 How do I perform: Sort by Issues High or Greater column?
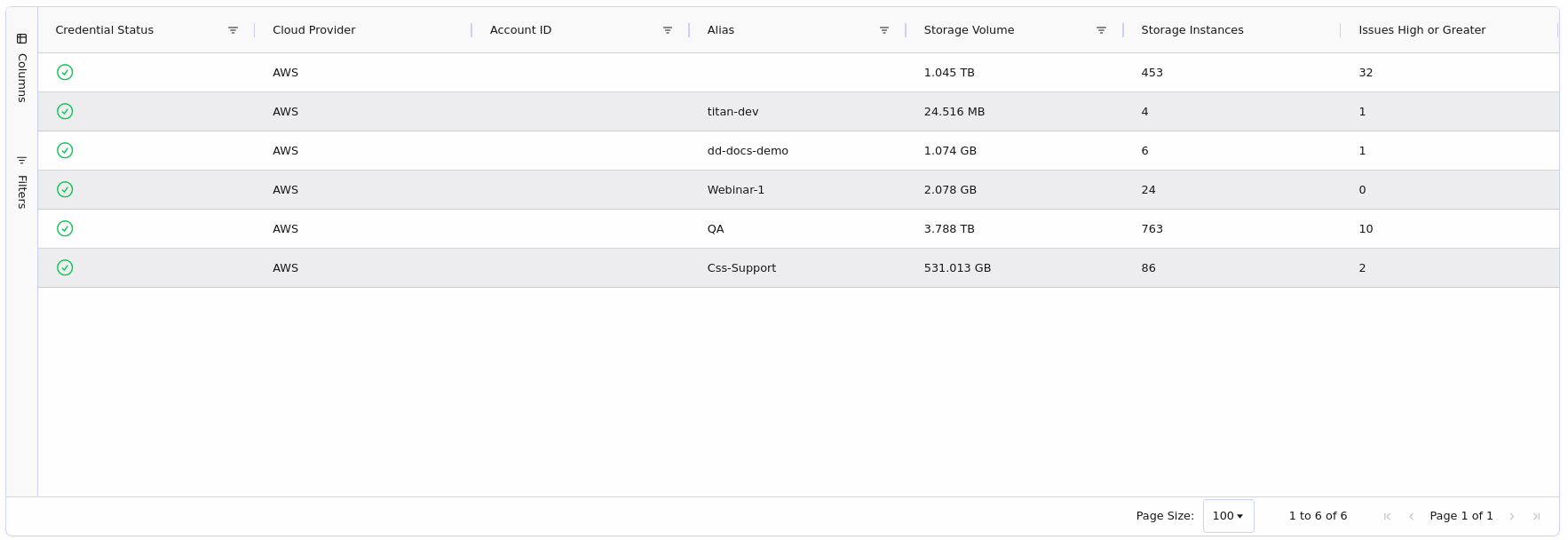pyautogui.click(x=1421, y=30)
